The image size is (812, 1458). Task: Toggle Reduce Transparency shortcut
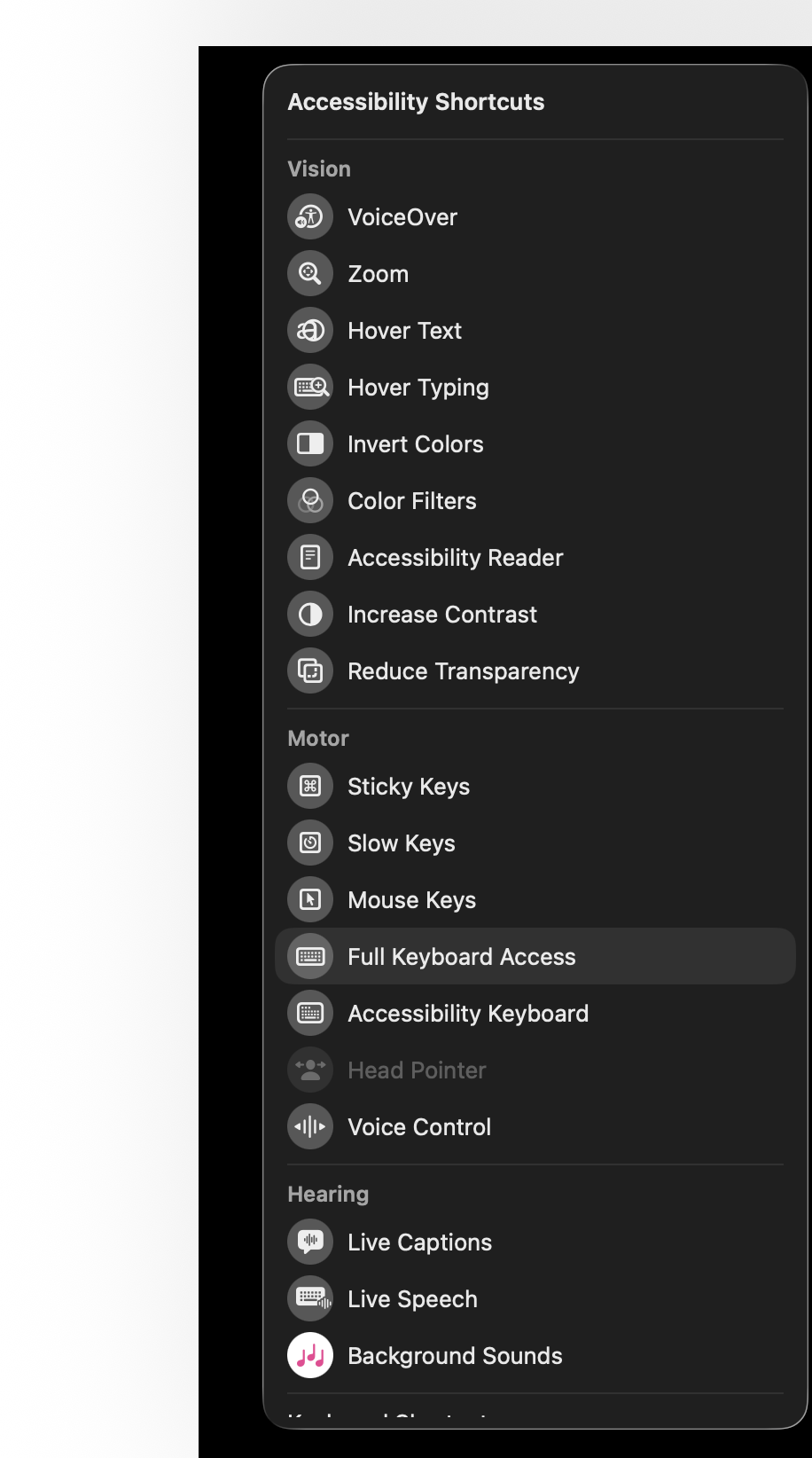[x=535, y=671]
